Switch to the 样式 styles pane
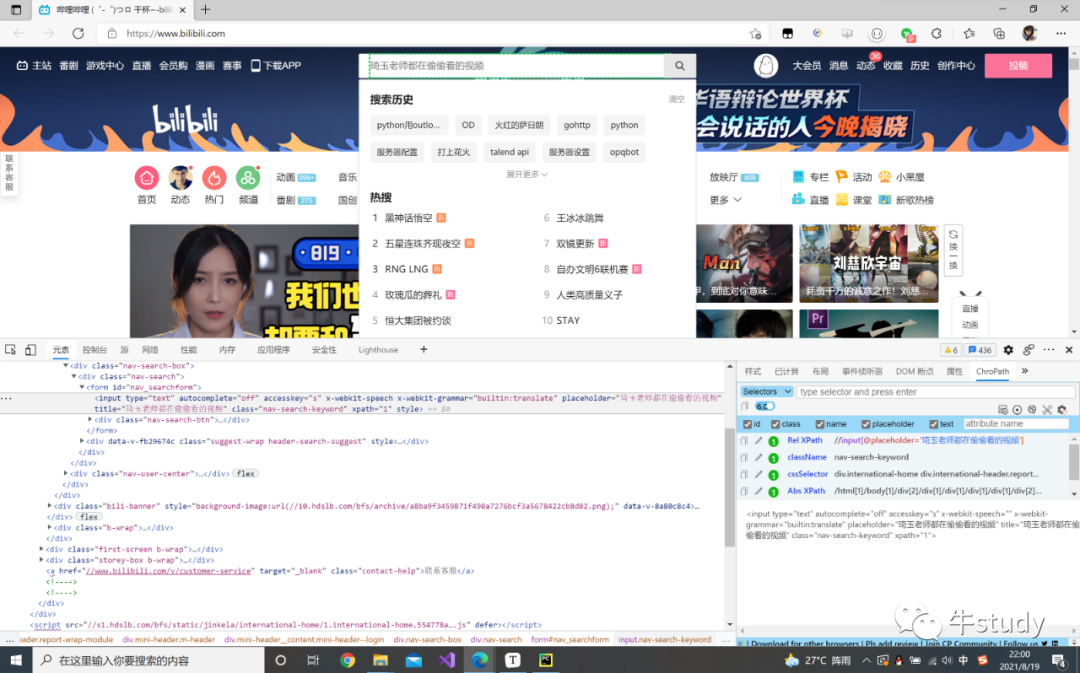Viewport: 1080px width, 673px height. [753, 371]
